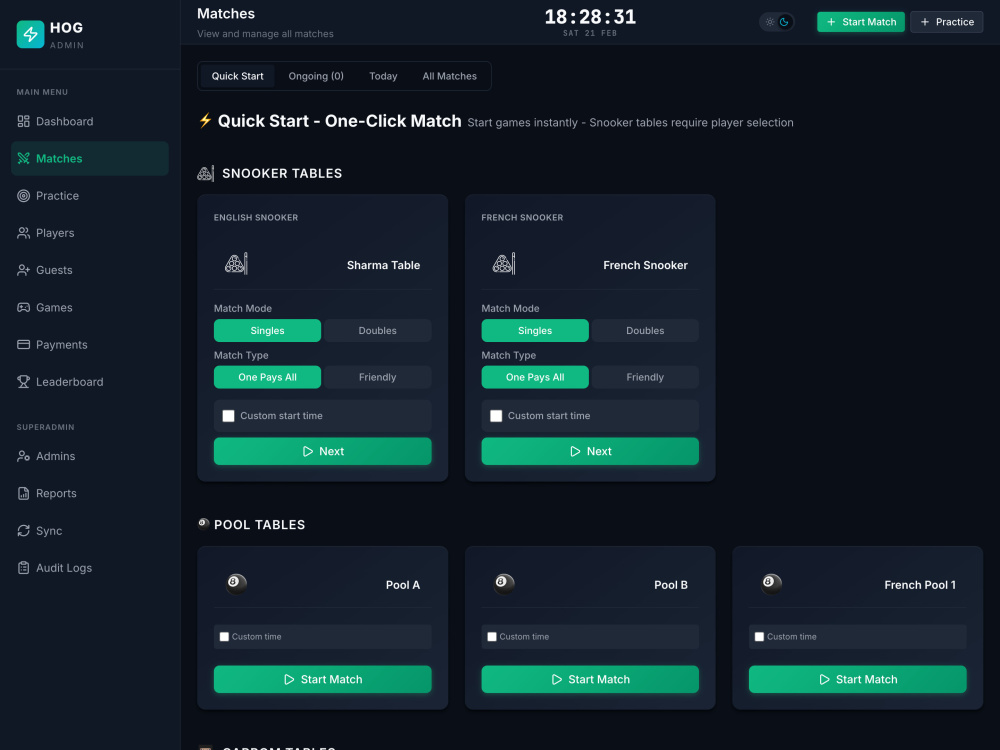The image size is (1000, 750).
Task: Click the Pool Tables section ball icon
Action: 203,524
